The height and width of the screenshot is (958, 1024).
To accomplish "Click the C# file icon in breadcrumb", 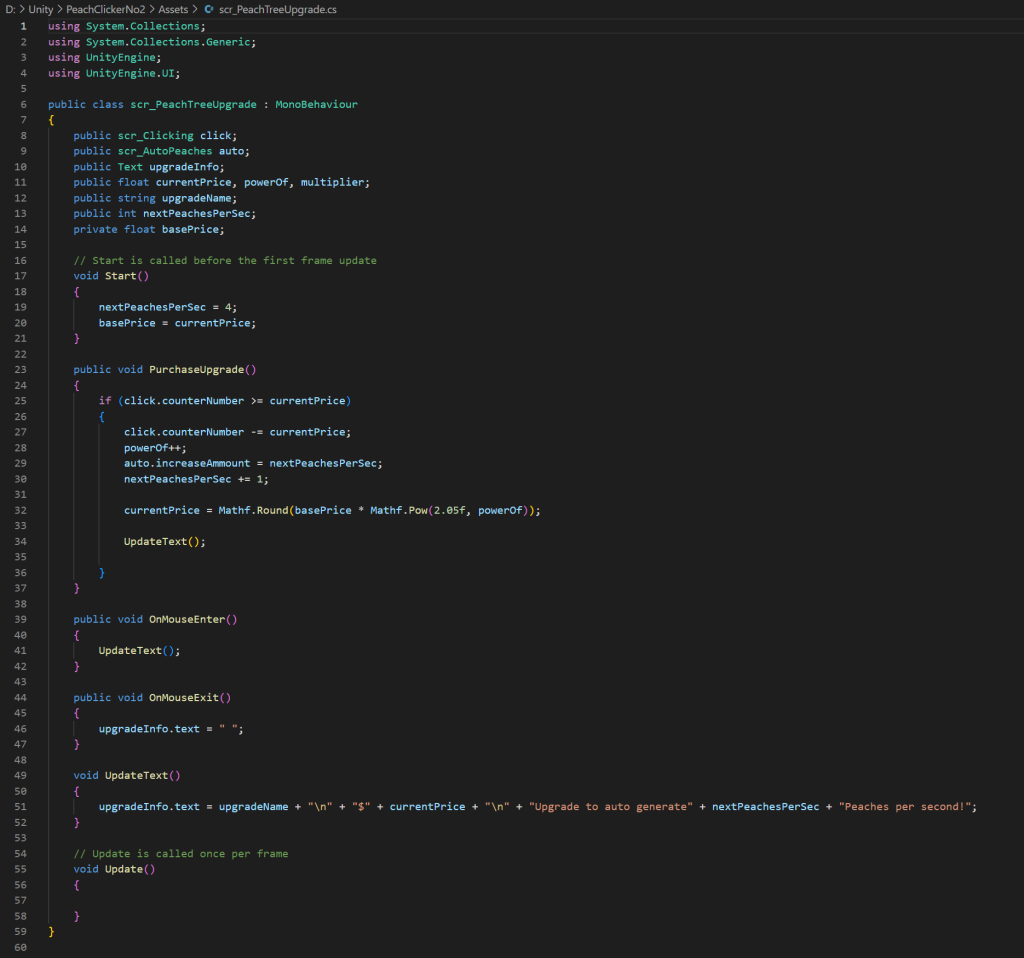I will point(209,9).
